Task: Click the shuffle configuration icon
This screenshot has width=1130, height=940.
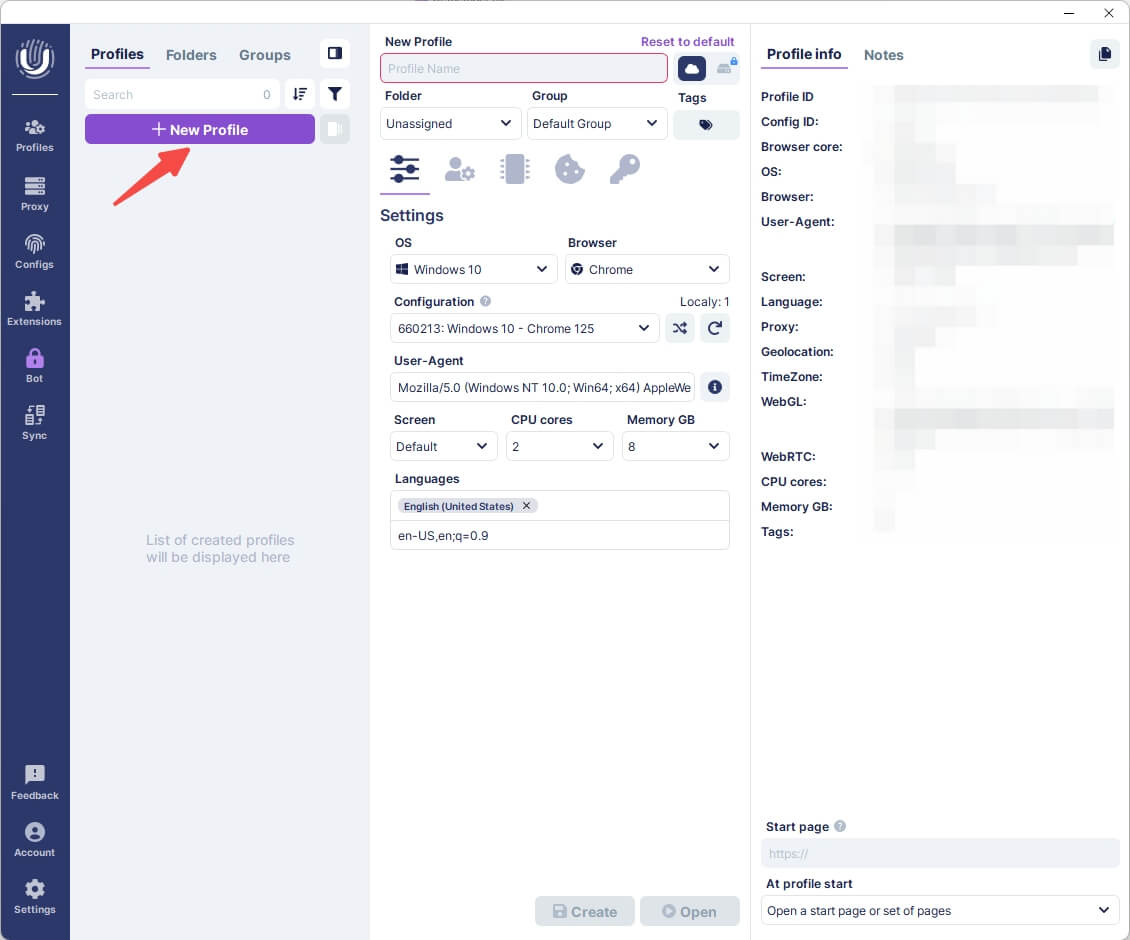Action: [680, 328]
